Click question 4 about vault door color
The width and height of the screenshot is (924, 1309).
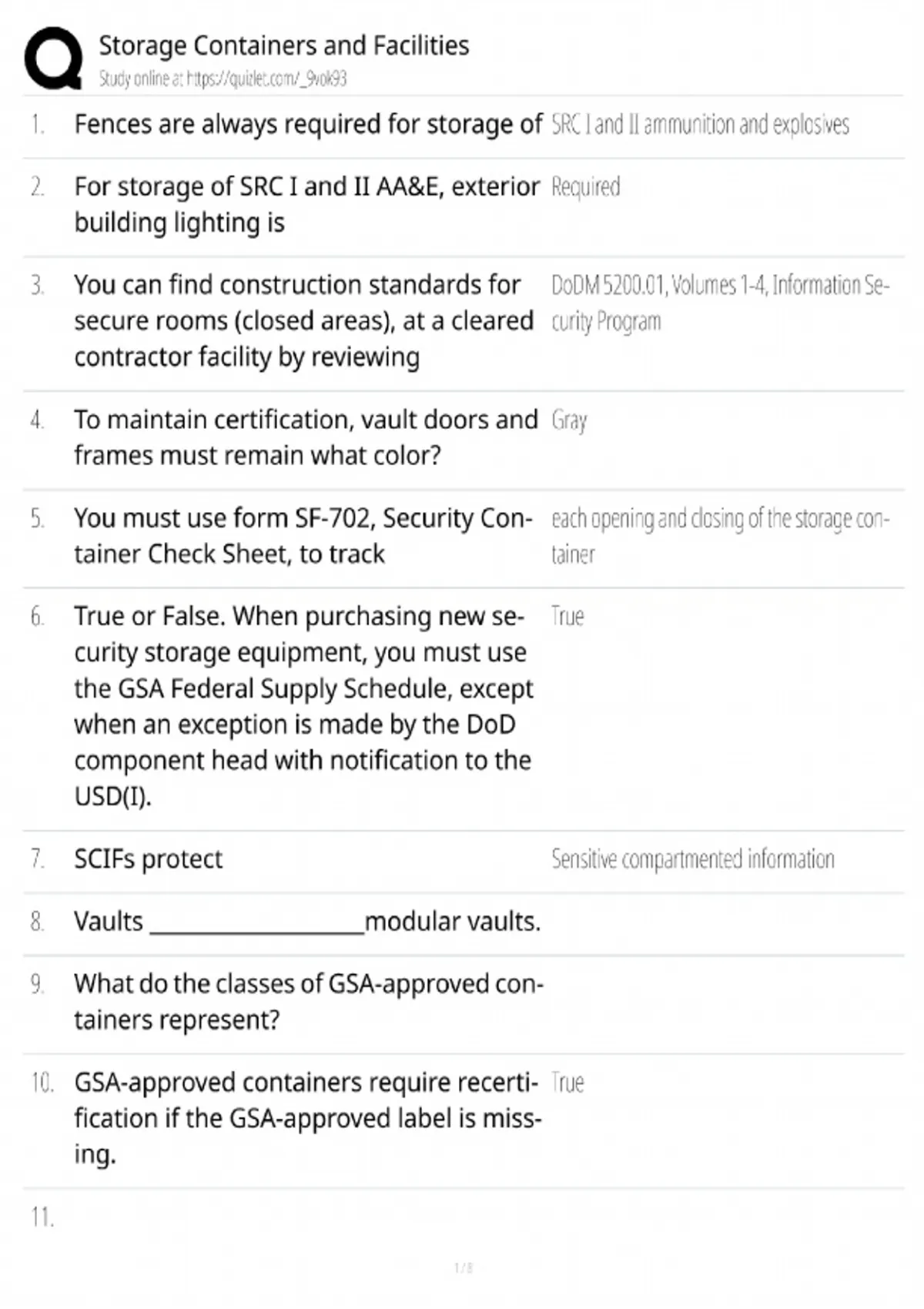tap(306, 437)
